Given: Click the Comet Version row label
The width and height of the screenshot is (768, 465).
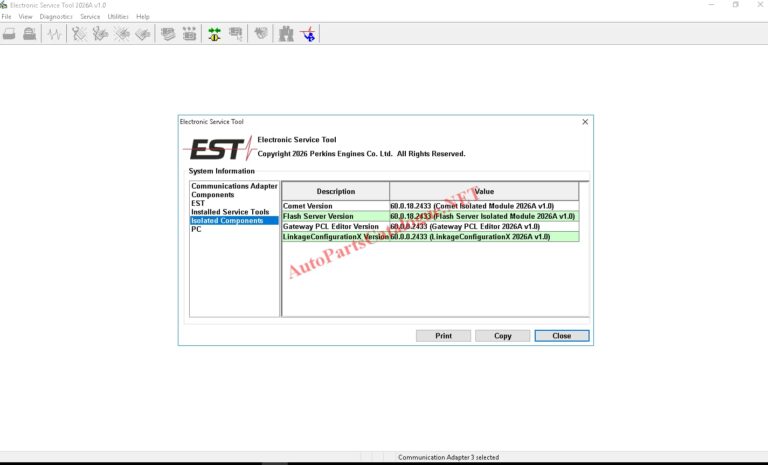Looking at the screenshot, I should click(308, 206).
